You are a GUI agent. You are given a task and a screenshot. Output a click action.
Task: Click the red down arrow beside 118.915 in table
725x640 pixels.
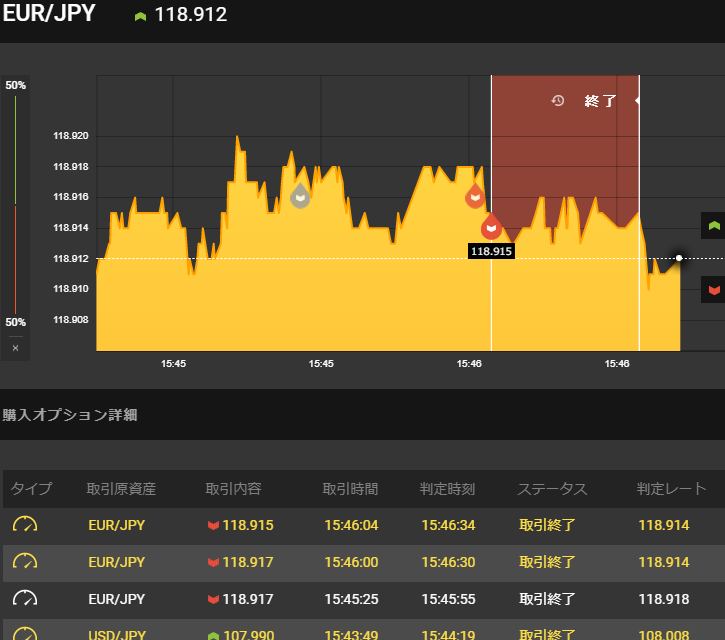[213, 525]
